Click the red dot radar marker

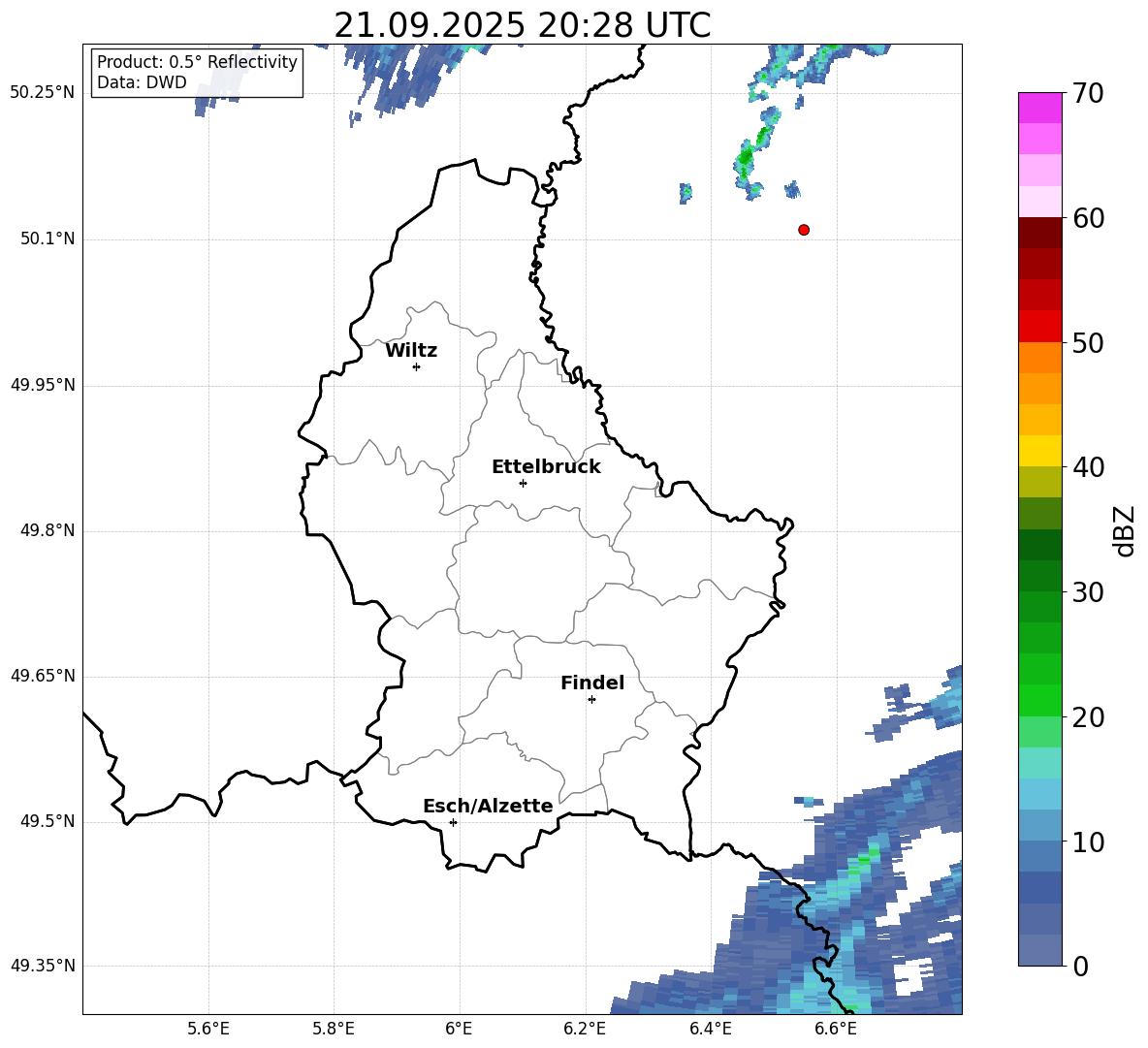(803, 230)
